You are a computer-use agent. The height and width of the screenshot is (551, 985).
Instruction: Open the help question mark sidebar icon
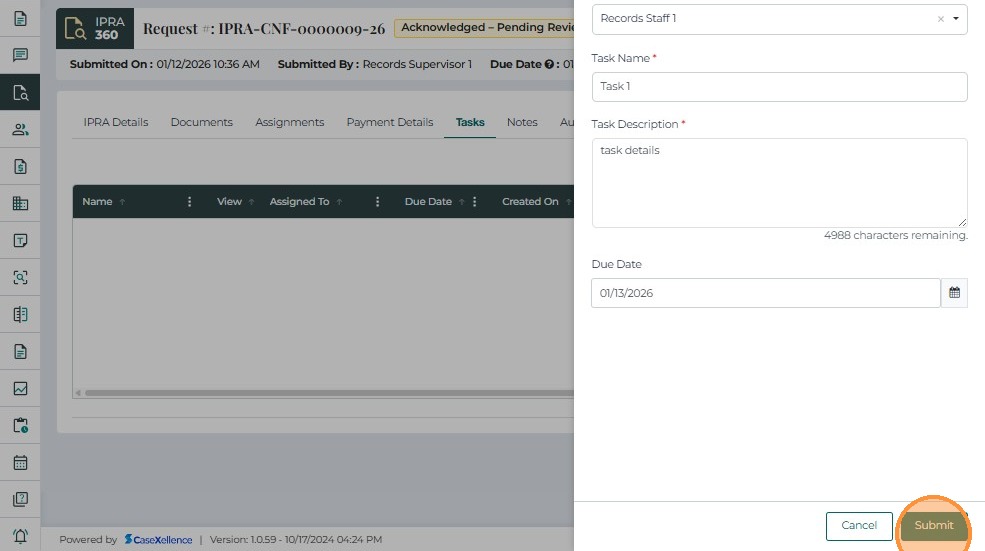tap(20, 499)
